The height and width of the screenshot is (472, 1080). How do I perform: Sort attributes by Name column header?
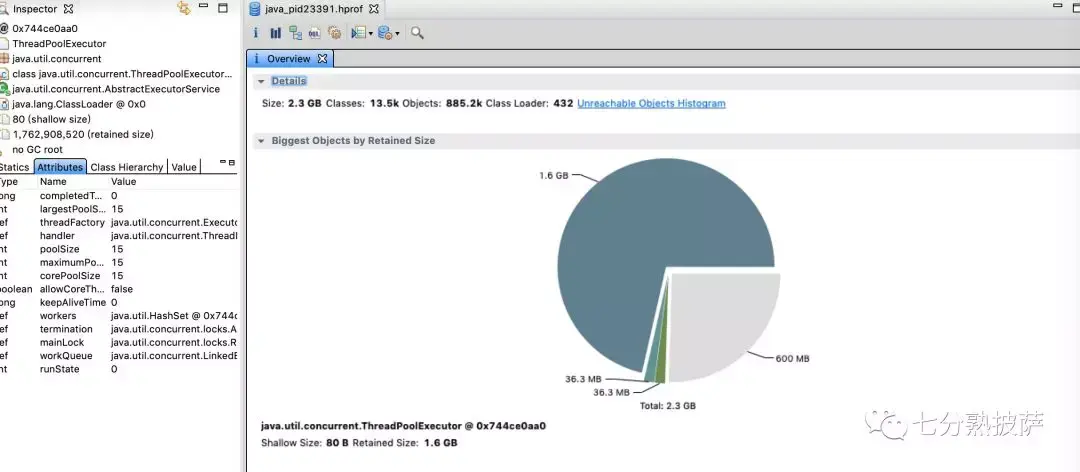53,182
